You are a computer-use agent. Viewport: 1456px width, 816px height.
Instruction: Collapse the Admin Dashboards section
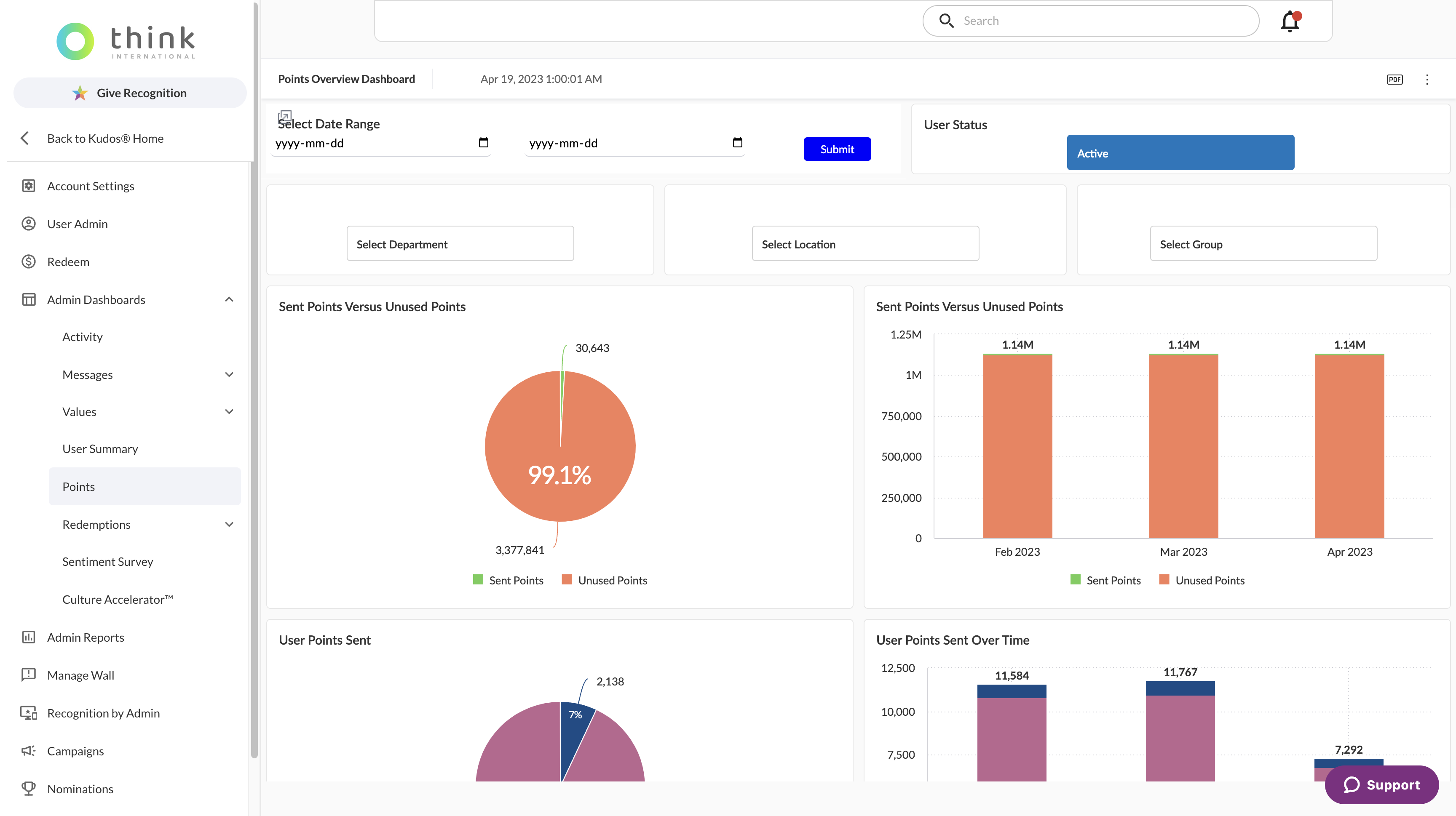point(229,299)
